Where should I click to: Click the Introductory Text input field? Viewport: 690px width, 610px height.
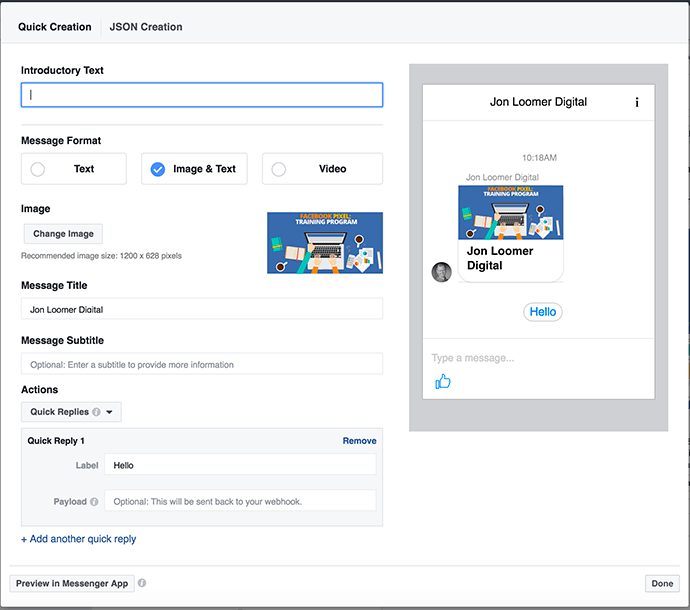click(x=202, y=95)
